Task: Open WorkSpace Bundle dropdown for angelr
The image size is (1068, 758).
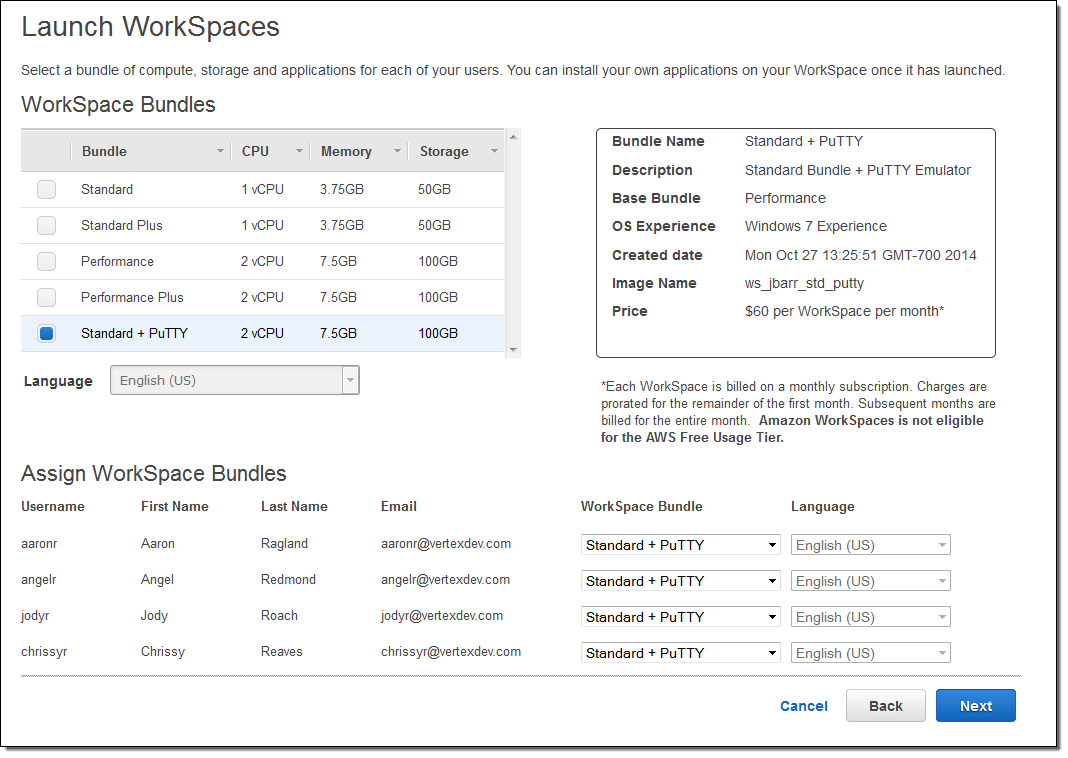Action: pos(680,581)
